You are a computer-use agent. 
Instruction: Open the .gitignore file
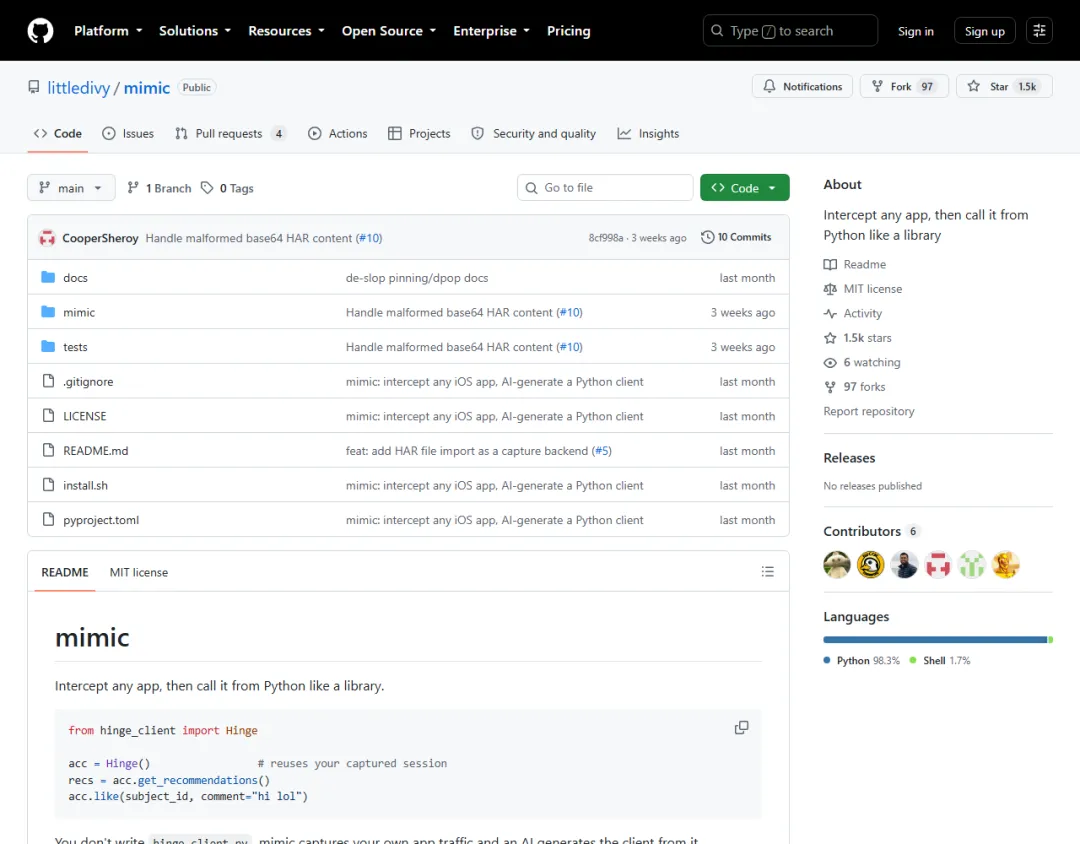click(88, 382)
